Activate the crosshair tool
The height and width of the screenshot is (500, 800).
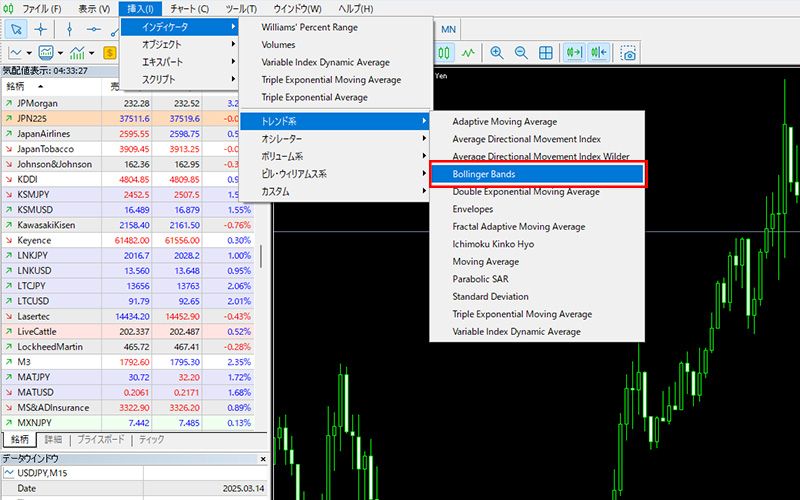(x=42, y=29)
